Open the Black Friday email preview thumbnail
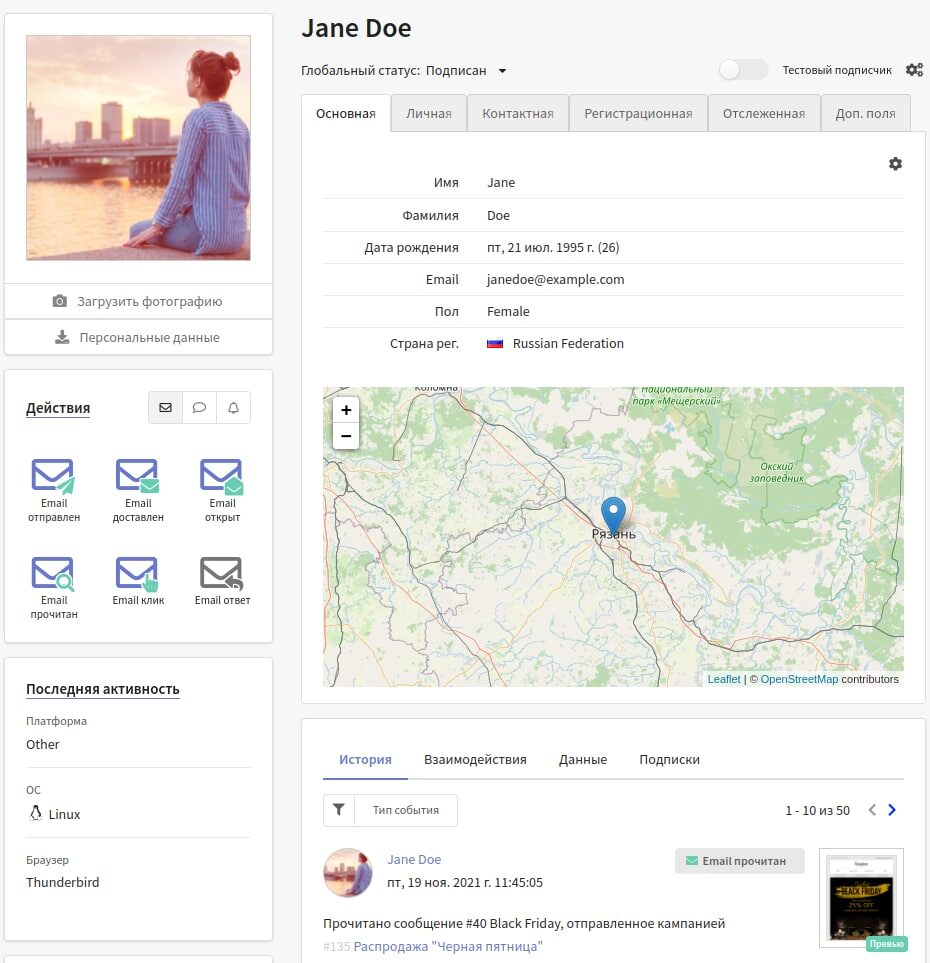 coord(861,898)
